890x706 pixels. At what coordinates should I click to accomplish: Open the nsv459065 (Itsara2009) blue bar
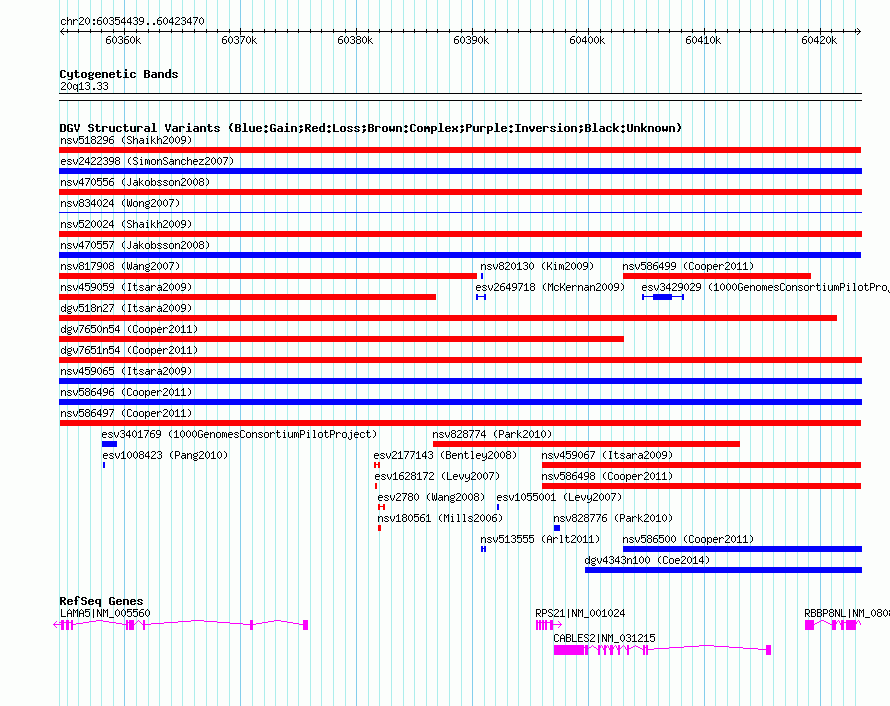460,381
